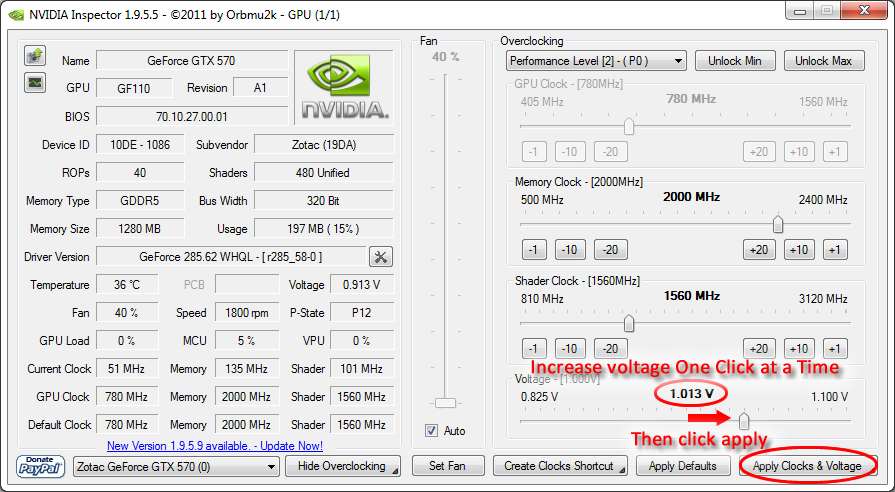
Task: Click Unlock Max button
Action: point(823,61)
